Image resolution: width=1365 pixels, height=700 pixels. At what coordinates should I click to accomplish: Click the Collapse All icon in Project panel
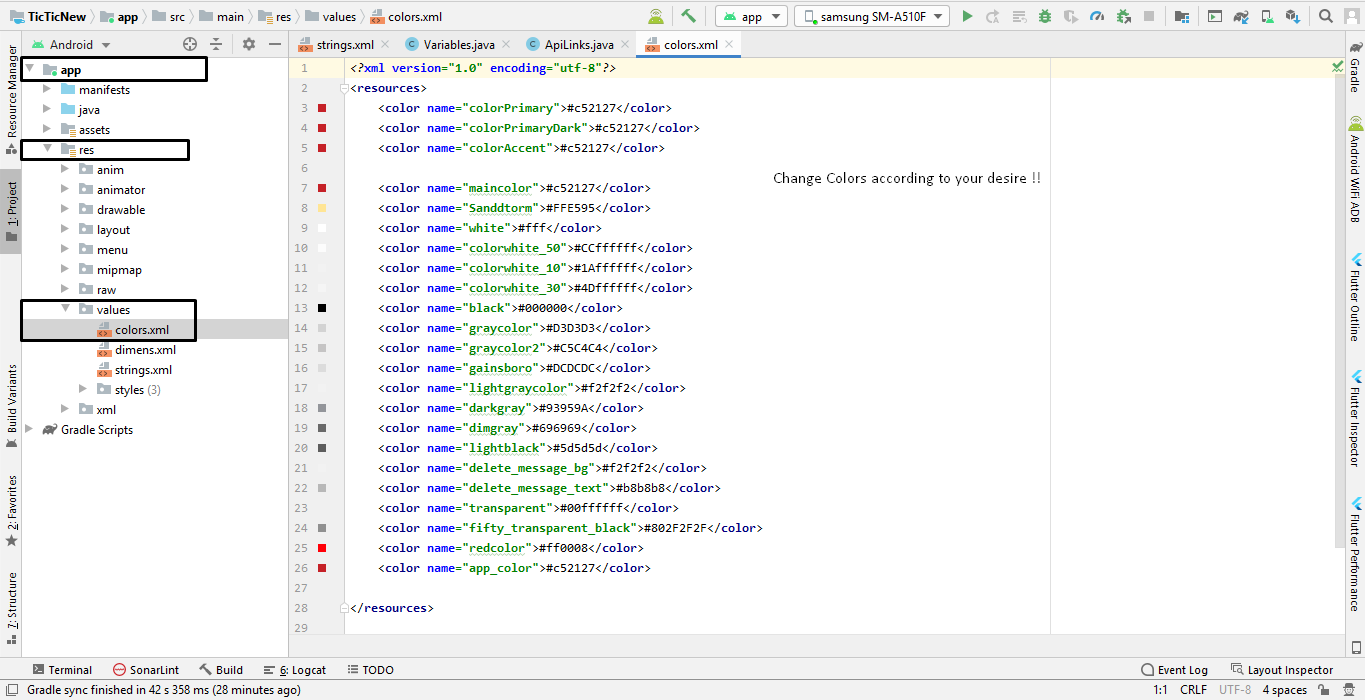216,44
